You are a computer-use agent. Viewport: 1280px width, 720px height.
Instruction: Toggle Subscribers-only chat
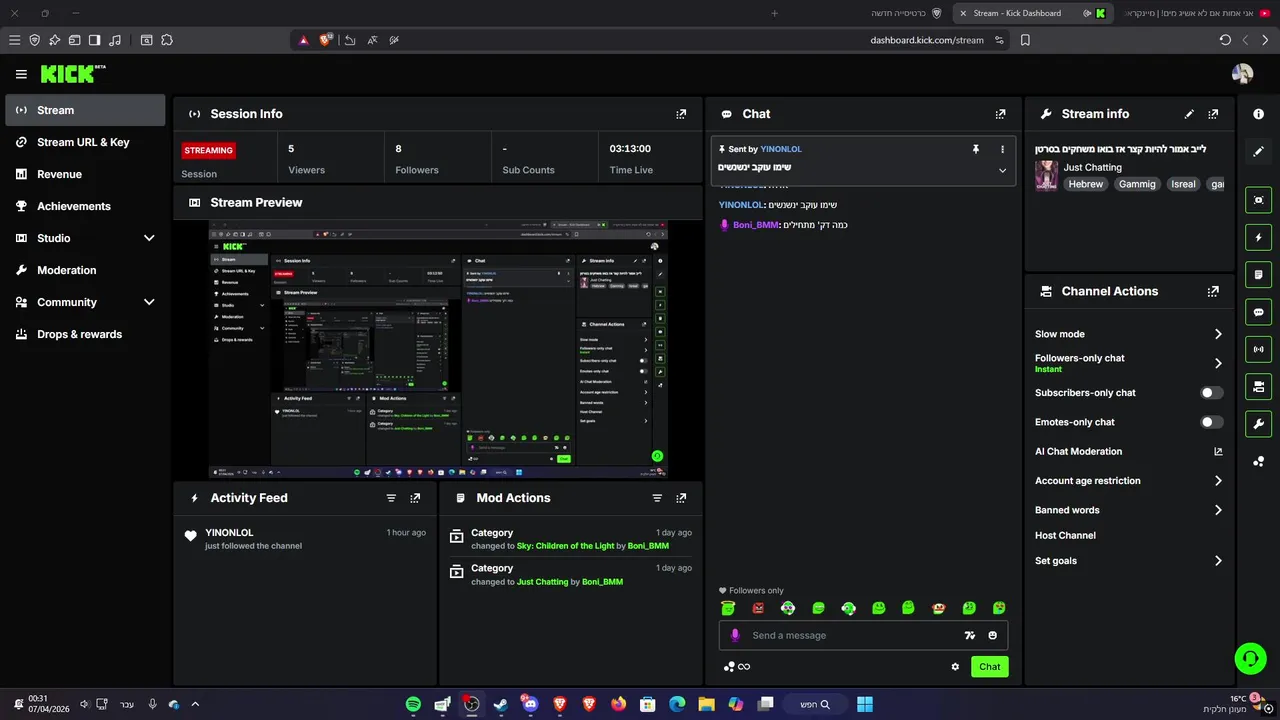pyautogui.click(x=1211, y=393)
